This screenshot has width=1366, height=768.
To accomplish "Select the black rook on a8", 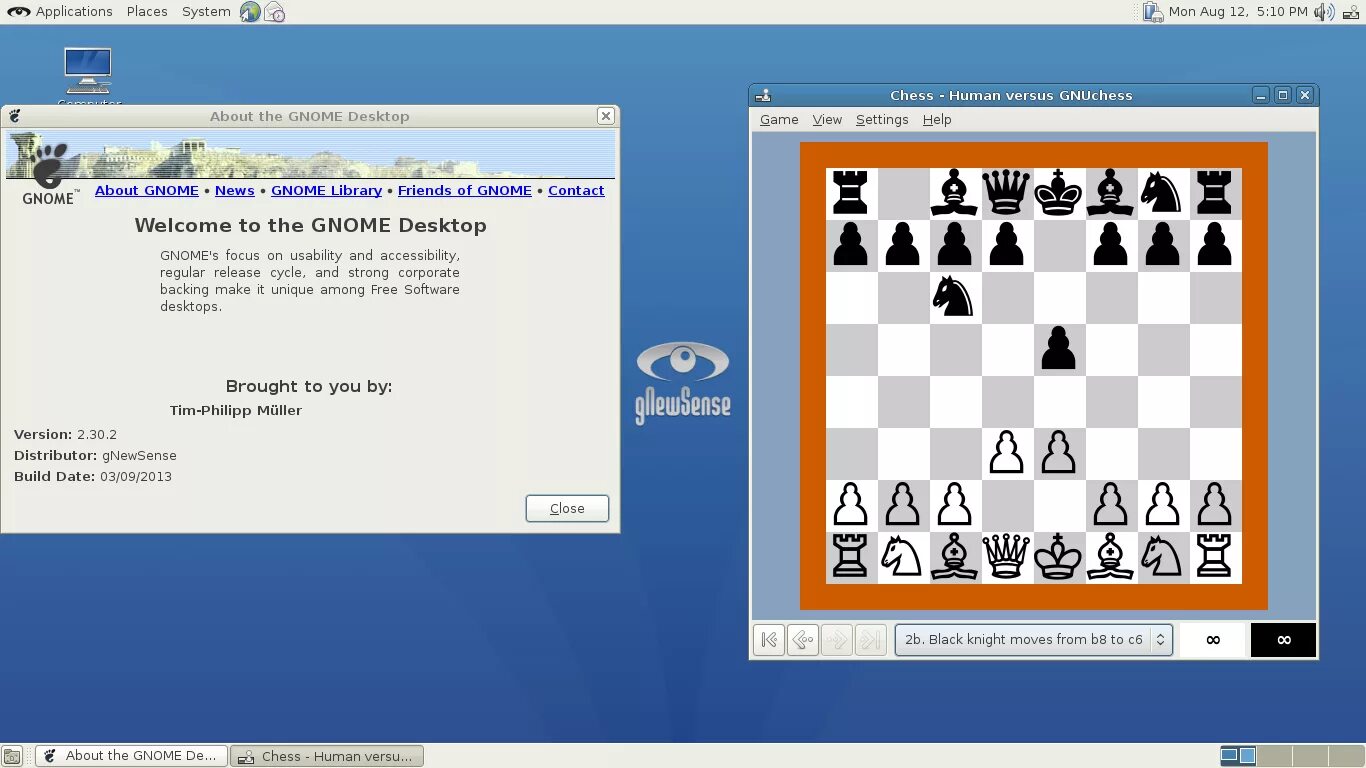I will (851, 193).
